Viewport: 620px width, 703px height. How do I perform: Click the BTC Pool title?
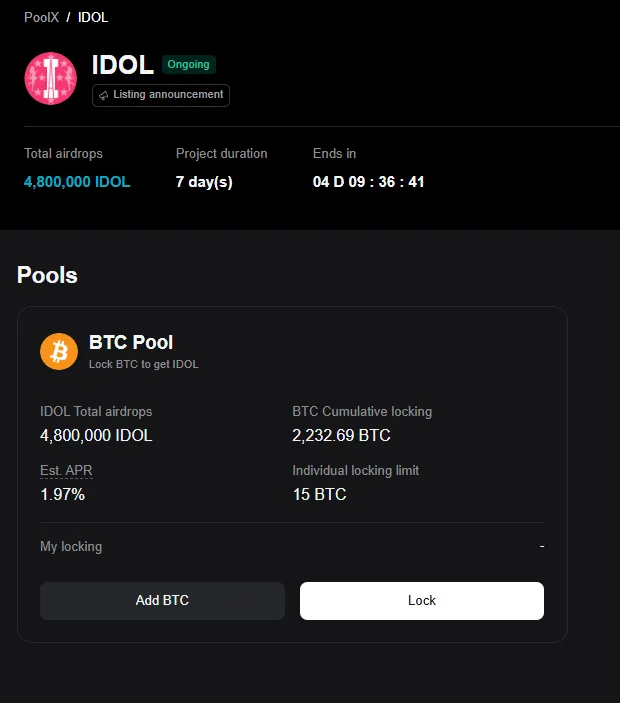tap(131, 343)
